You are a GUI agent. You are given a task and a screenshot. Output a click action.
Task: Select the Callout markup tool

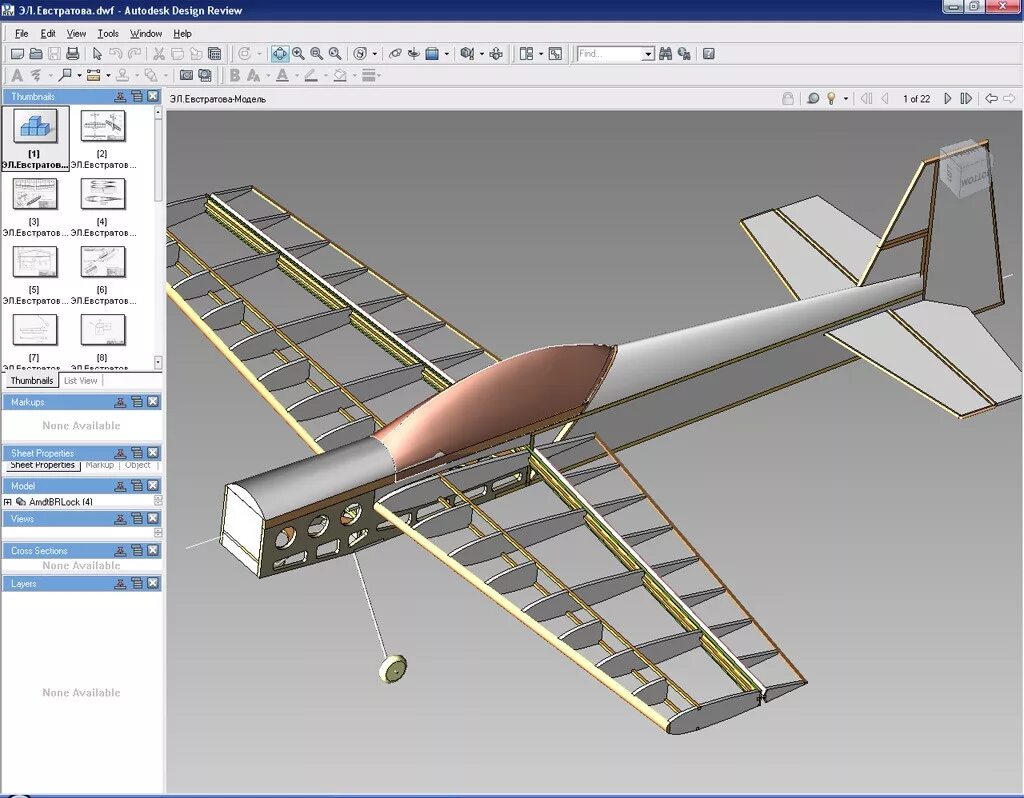(65, 75)
